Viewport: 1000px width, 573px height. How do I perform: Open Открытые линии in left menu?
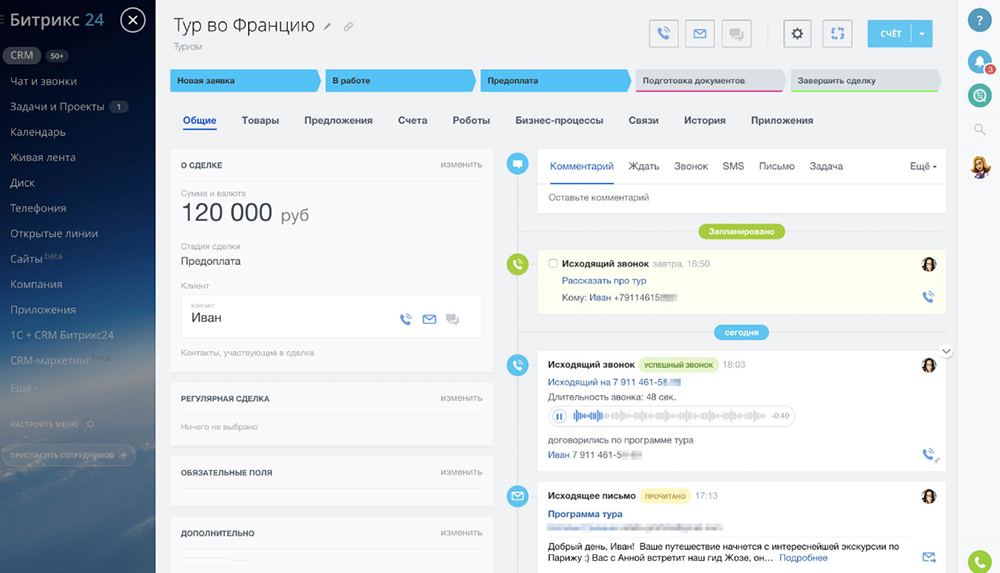54,234
